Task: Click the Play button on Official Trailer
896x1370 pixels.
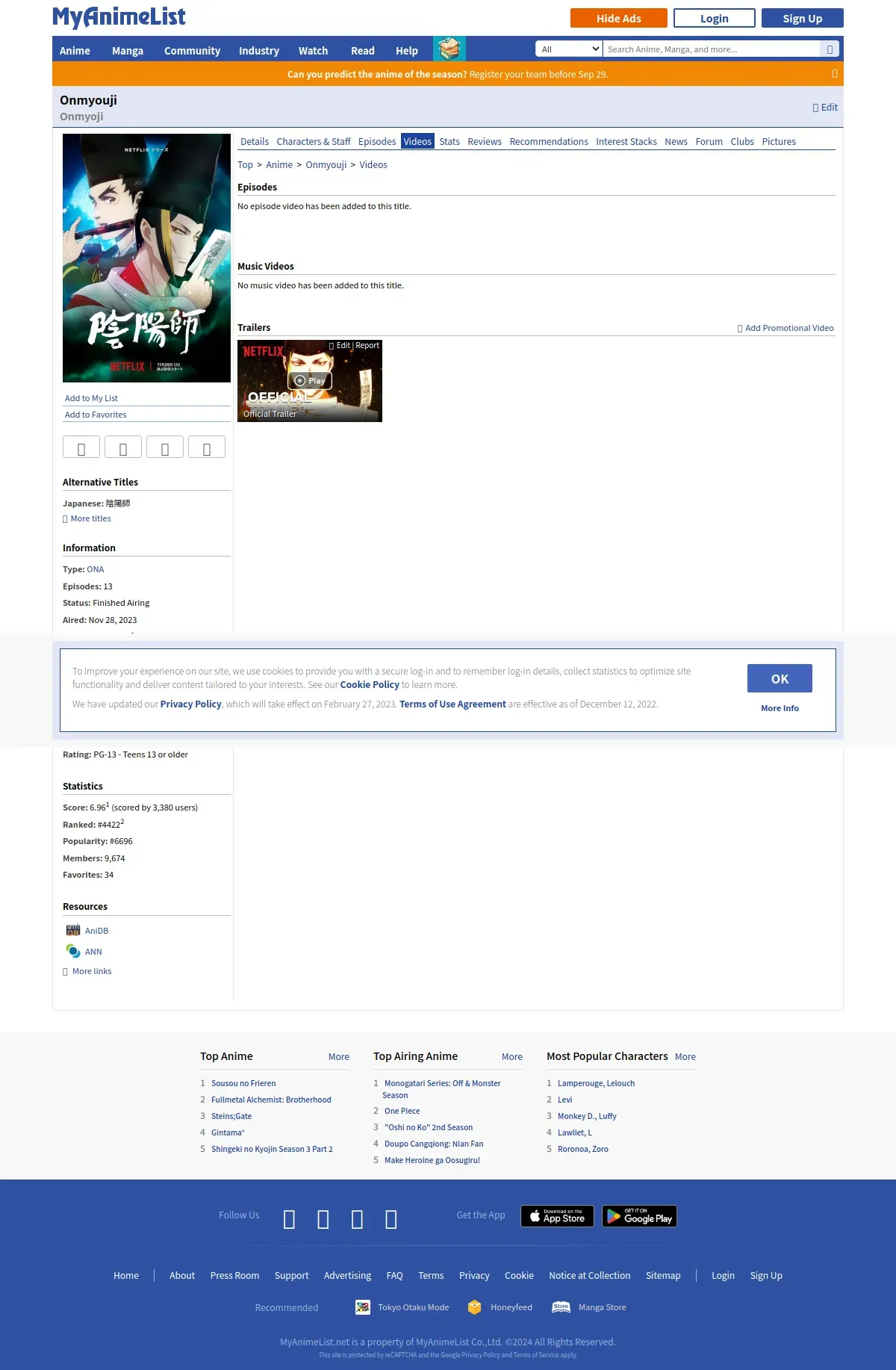Action: 310,381
